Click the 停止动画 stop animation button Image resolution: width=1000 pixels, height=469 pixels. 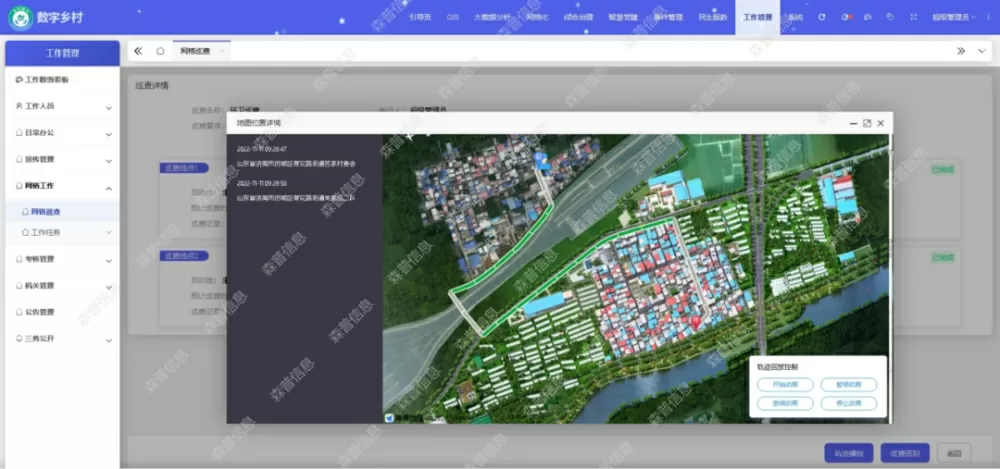(848, 404)
